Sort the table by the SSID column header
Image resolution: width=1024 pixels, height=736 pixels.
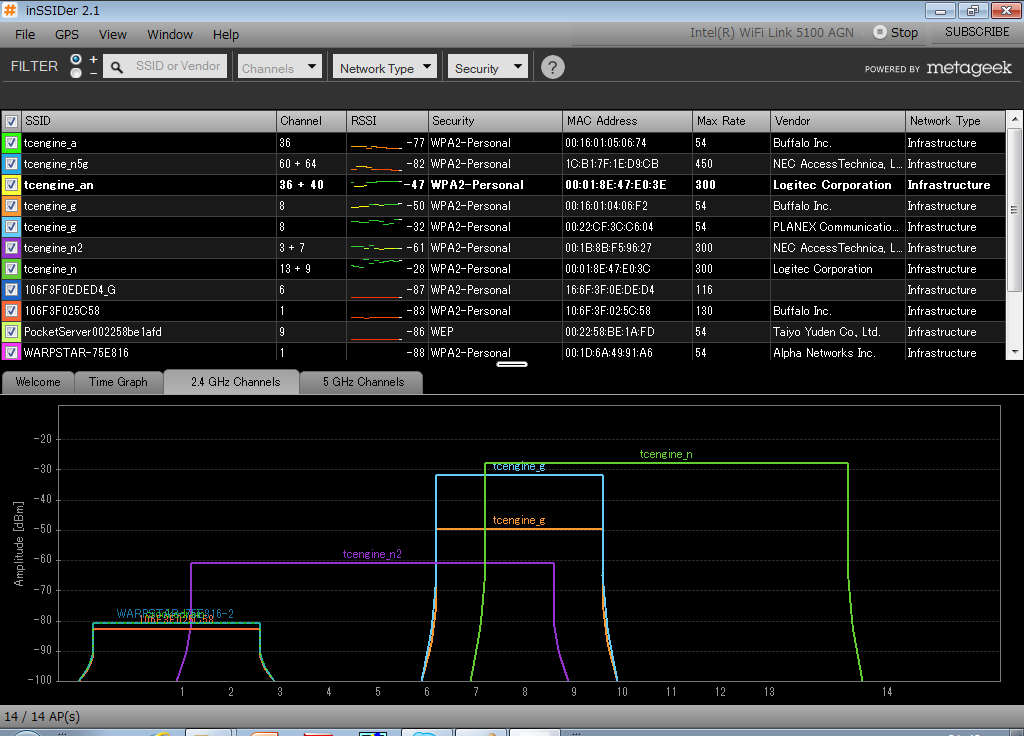(149, 121)
